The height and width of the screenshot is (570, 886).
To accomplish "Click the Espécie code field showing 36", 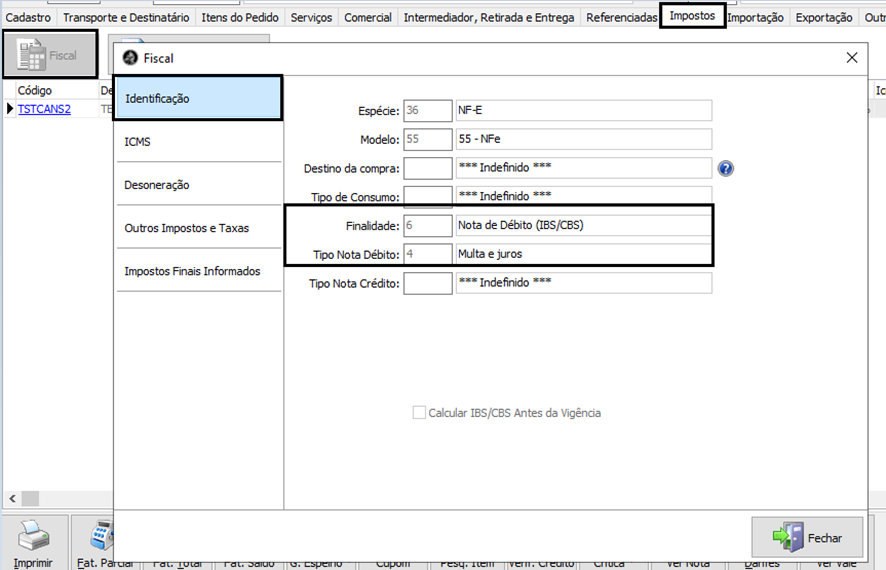I will (x=428, y=110).
